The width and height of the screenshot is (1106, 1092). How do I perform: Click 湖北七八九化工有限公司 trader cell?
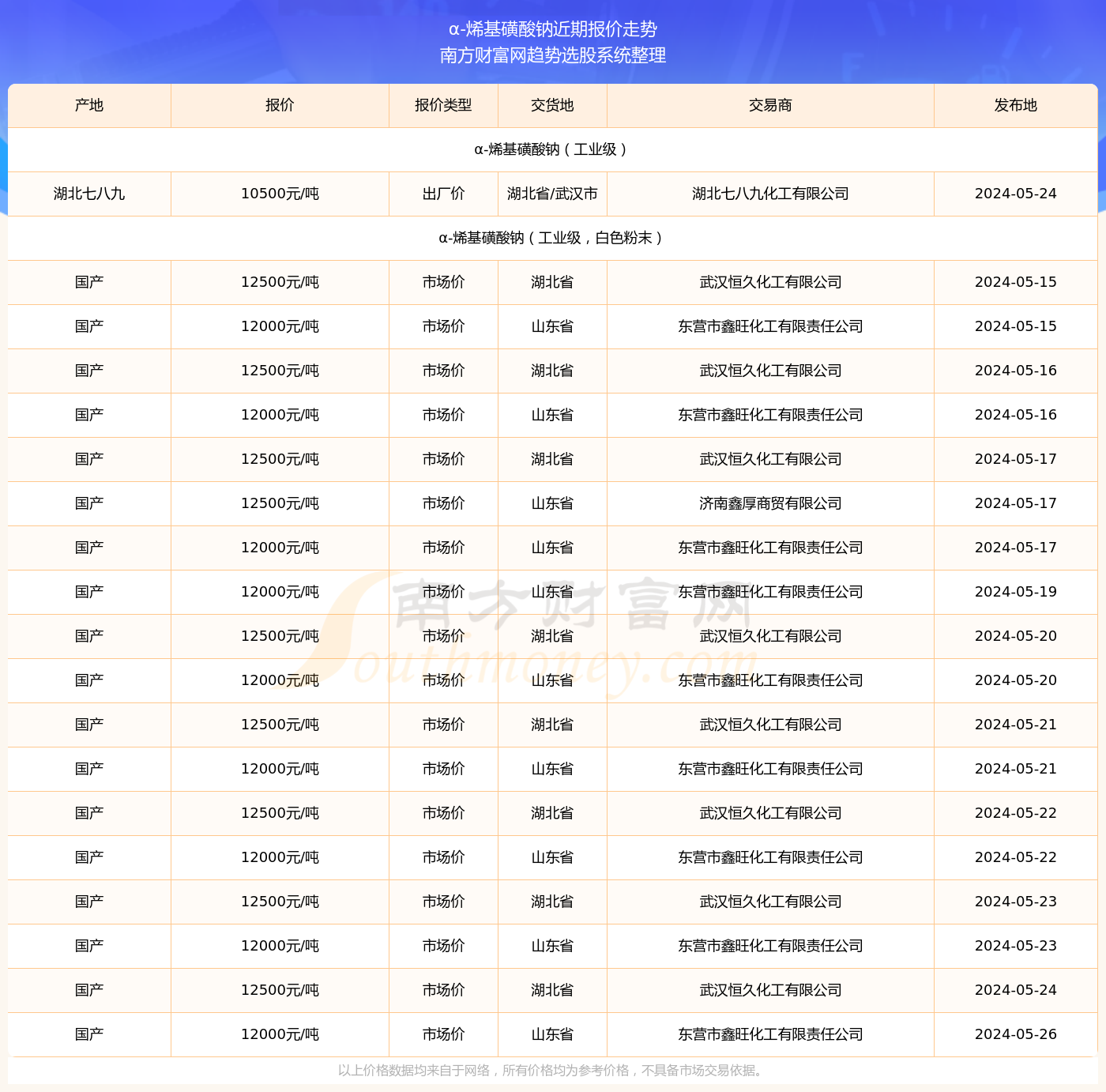(x=770, y=194)
